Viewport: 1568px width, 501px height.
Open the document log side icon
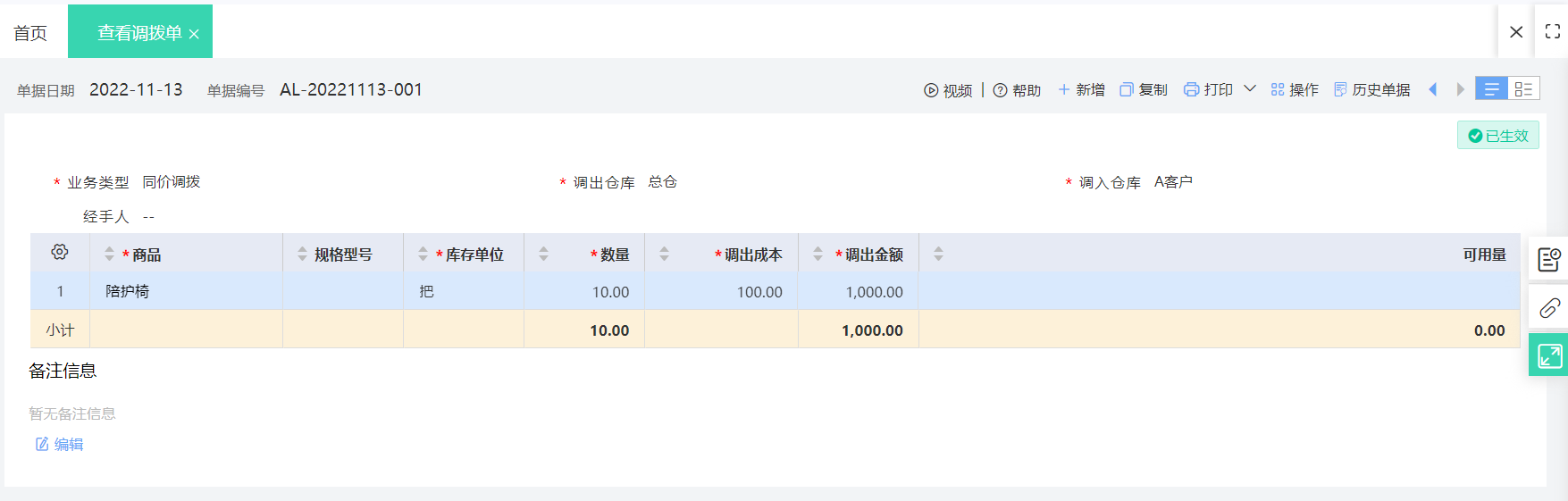pos(1549,260)
